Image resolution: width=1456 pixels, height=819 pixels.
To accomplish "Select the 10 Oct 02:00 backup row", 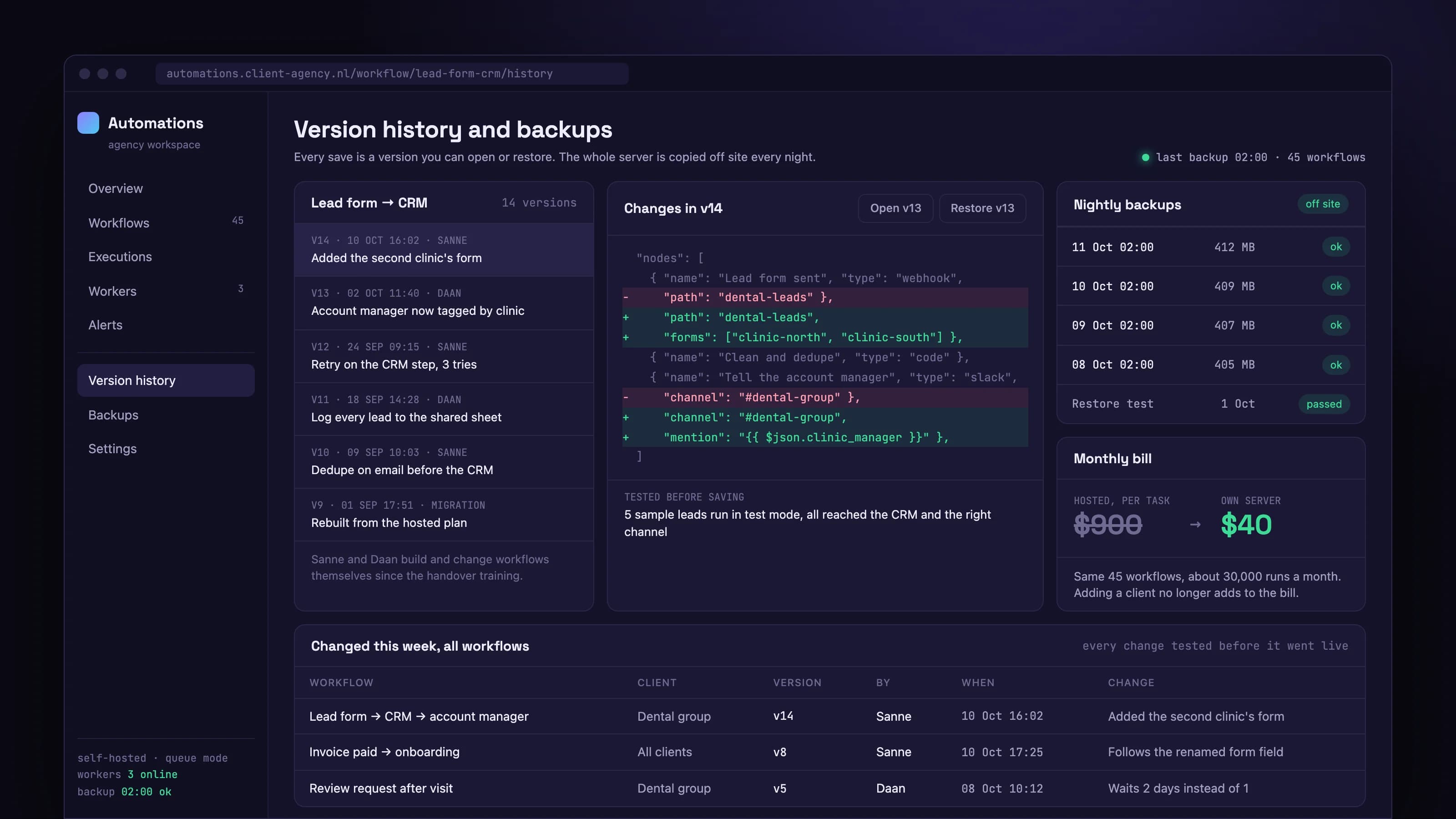I will (1211, 286).
